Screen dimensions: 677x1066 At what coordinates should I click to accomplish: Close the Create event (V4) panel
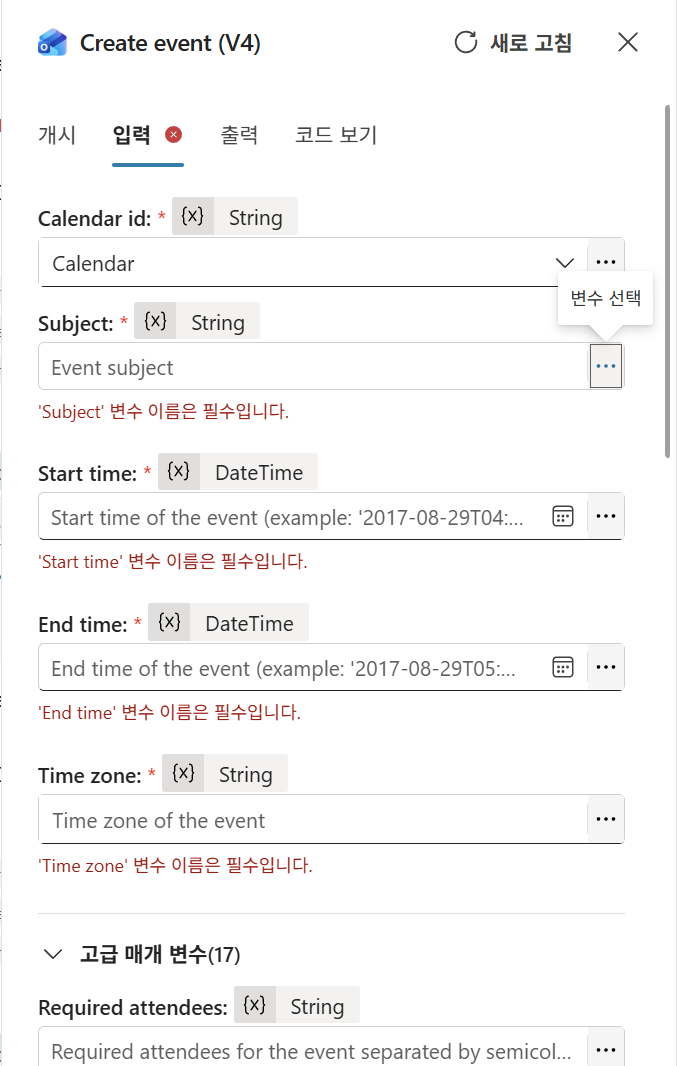tap(627, 42)
